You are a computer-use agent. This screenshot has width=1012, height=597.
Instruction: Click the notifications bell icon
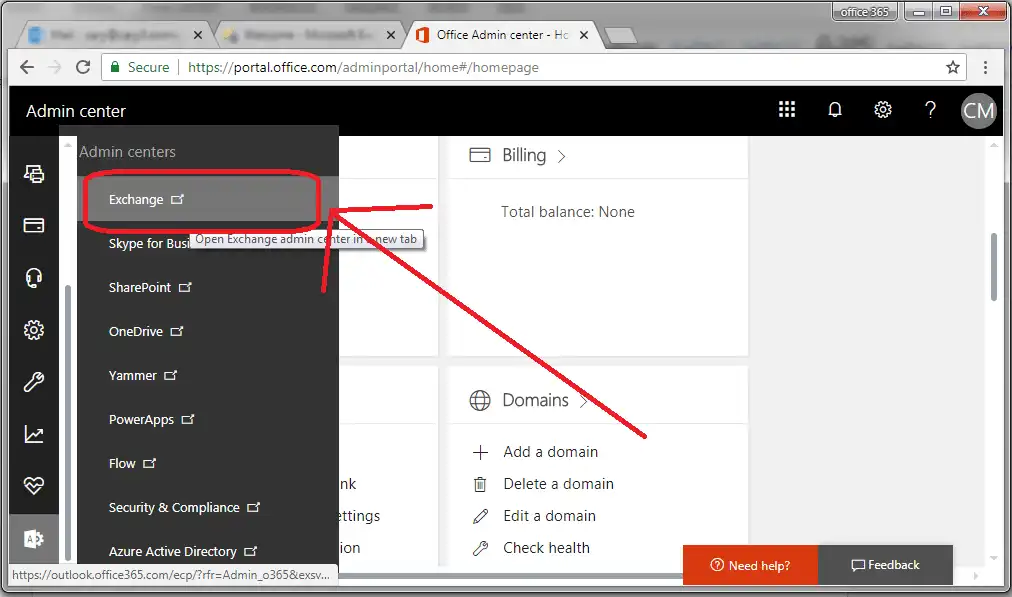pyautogui.click(x=835, y=110)
